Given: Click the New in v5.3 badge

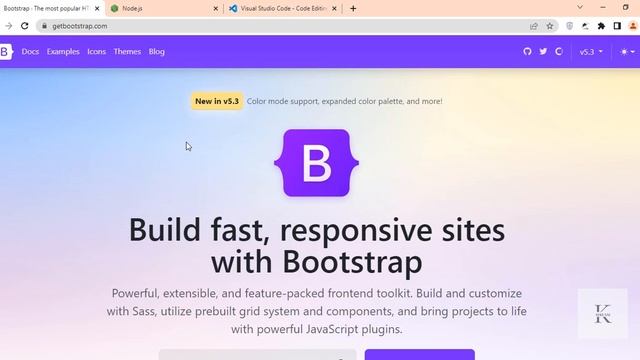Looking at the screenshot, I should click(217, 101).
